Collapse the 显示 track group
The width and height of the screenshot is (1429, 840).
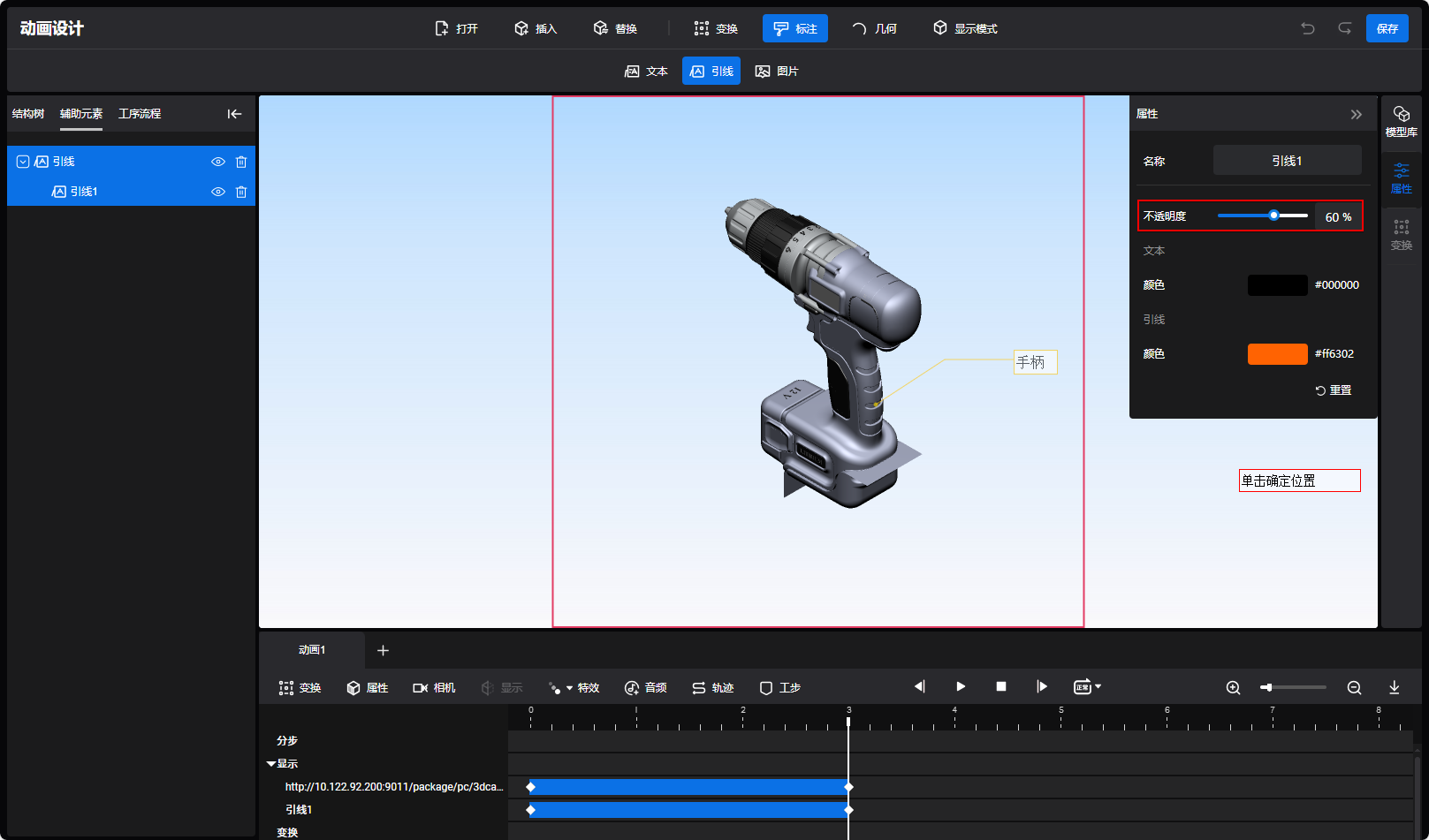(x=271, y=763)
